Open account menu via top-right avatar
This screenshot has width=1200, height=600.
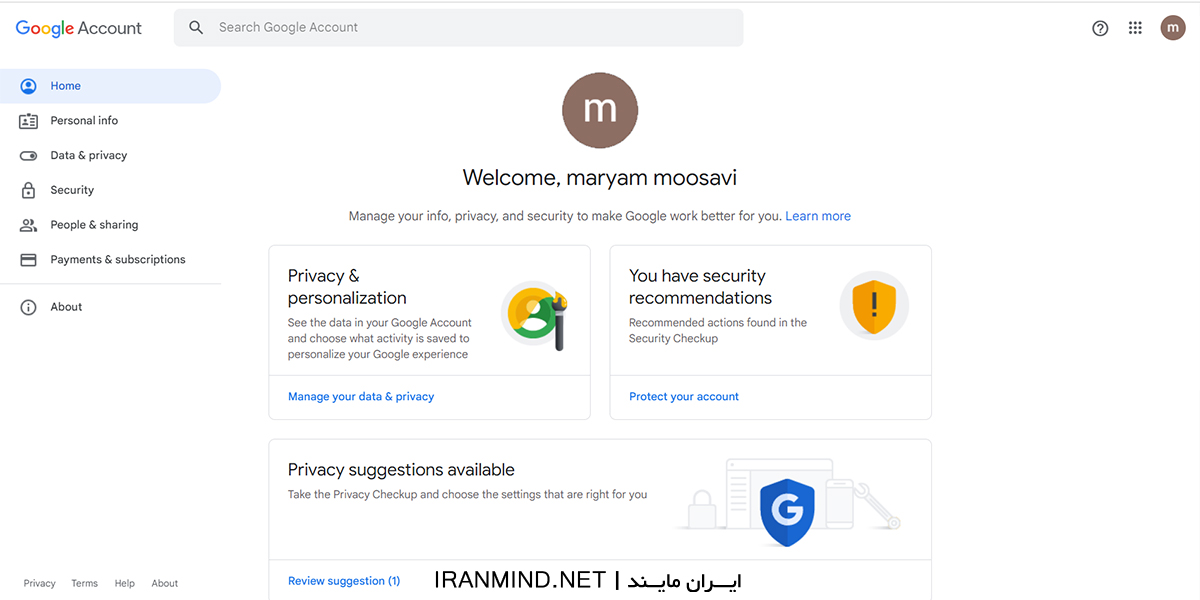1173,28
